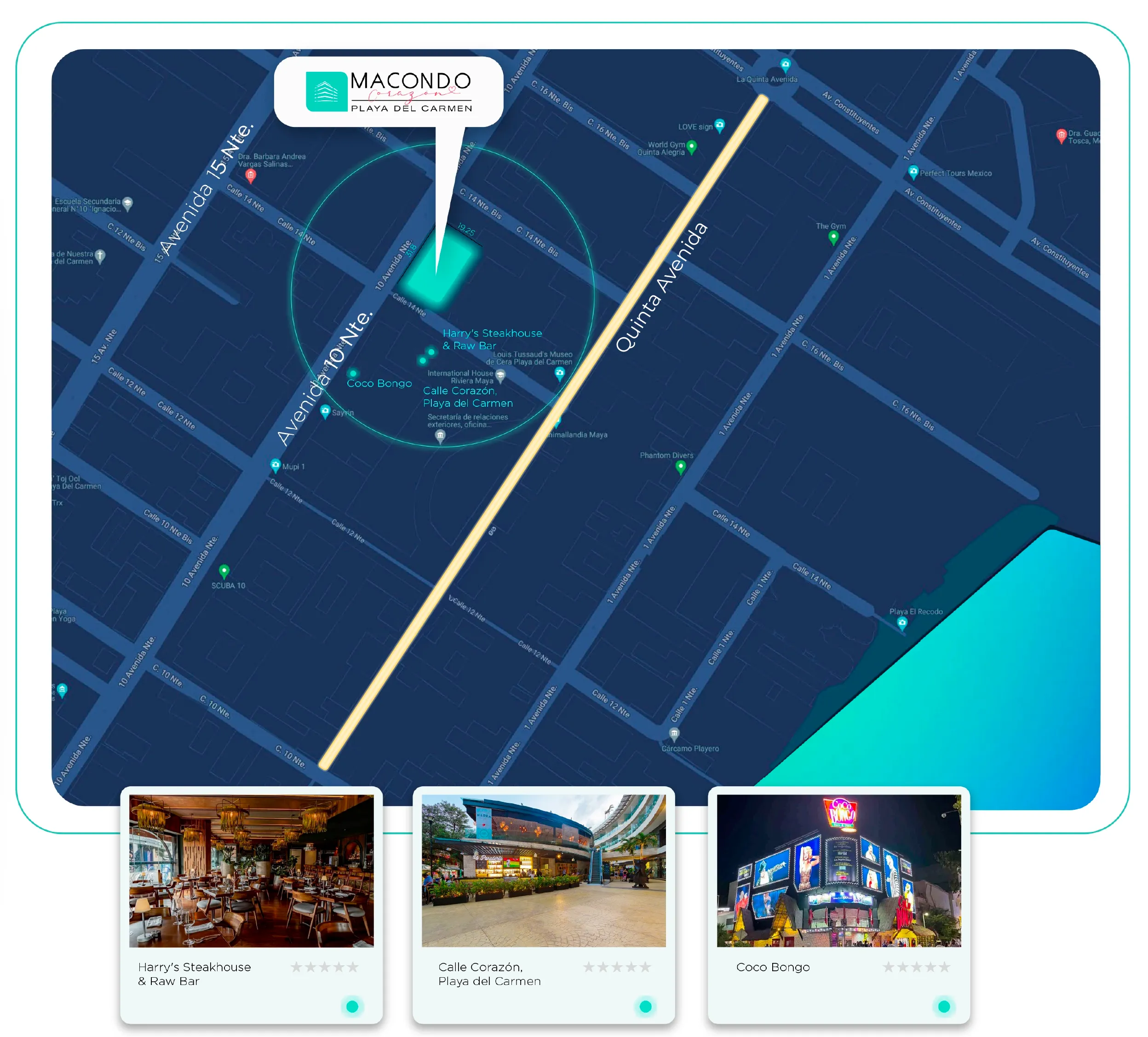Toggle the teal dot on Harry's Steakhouse card
Image resolution: width=1148 pixels, height=1037 pixels.
pyautogui.click(x=352, y=1006)
